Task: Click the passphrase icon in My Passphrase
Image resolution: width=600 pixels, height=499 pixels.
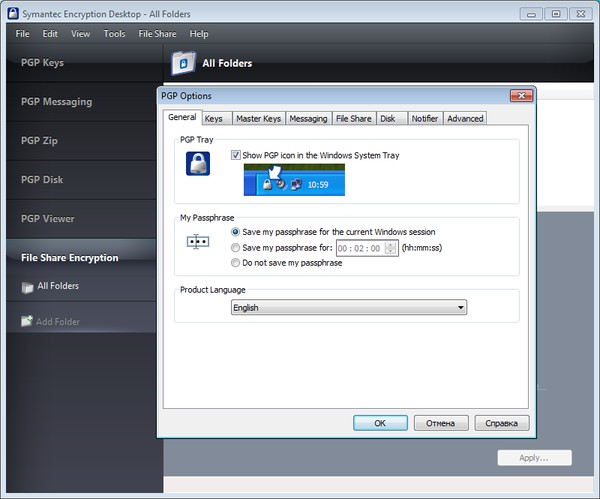Action: point(197,242)
